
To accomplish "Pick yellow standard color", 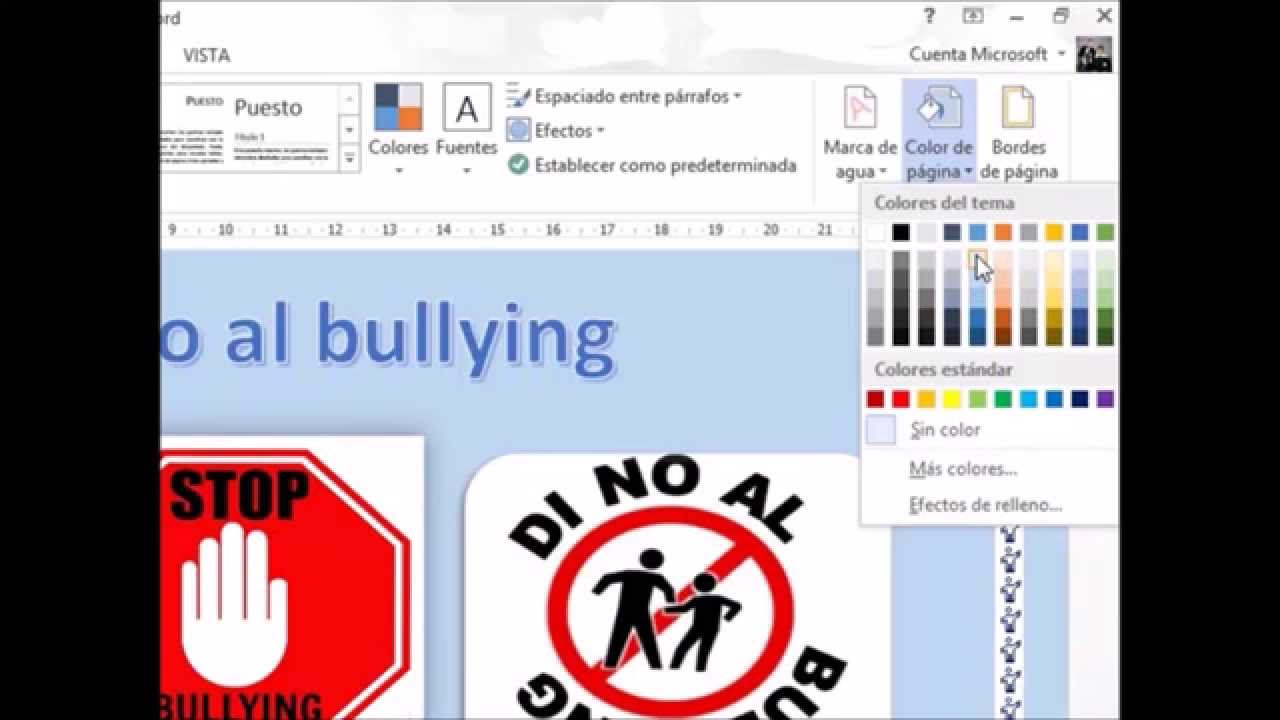I will point(952,399).
